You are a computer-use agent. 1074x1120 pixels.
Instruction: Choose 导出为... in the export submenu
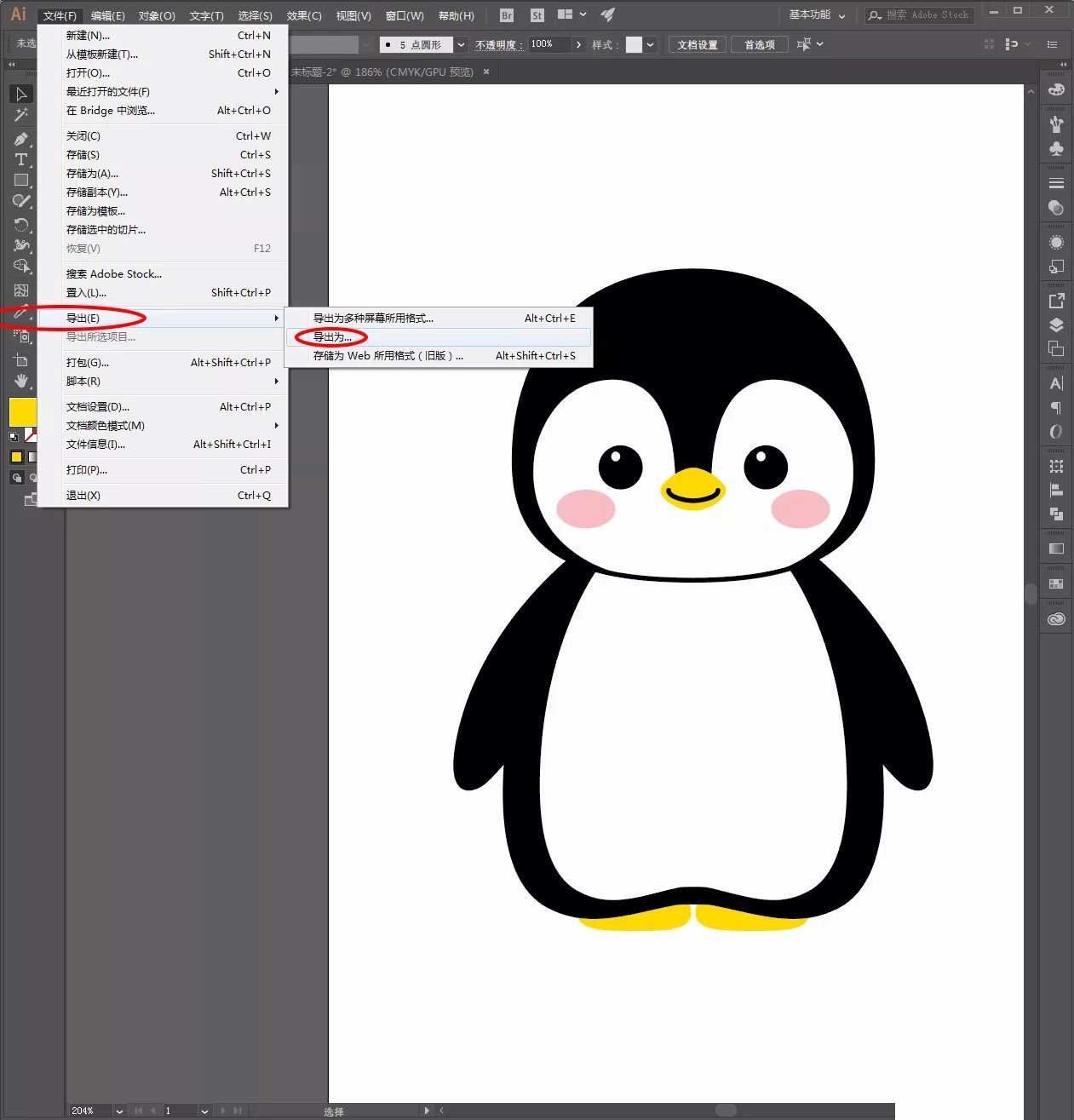(332, 337)
